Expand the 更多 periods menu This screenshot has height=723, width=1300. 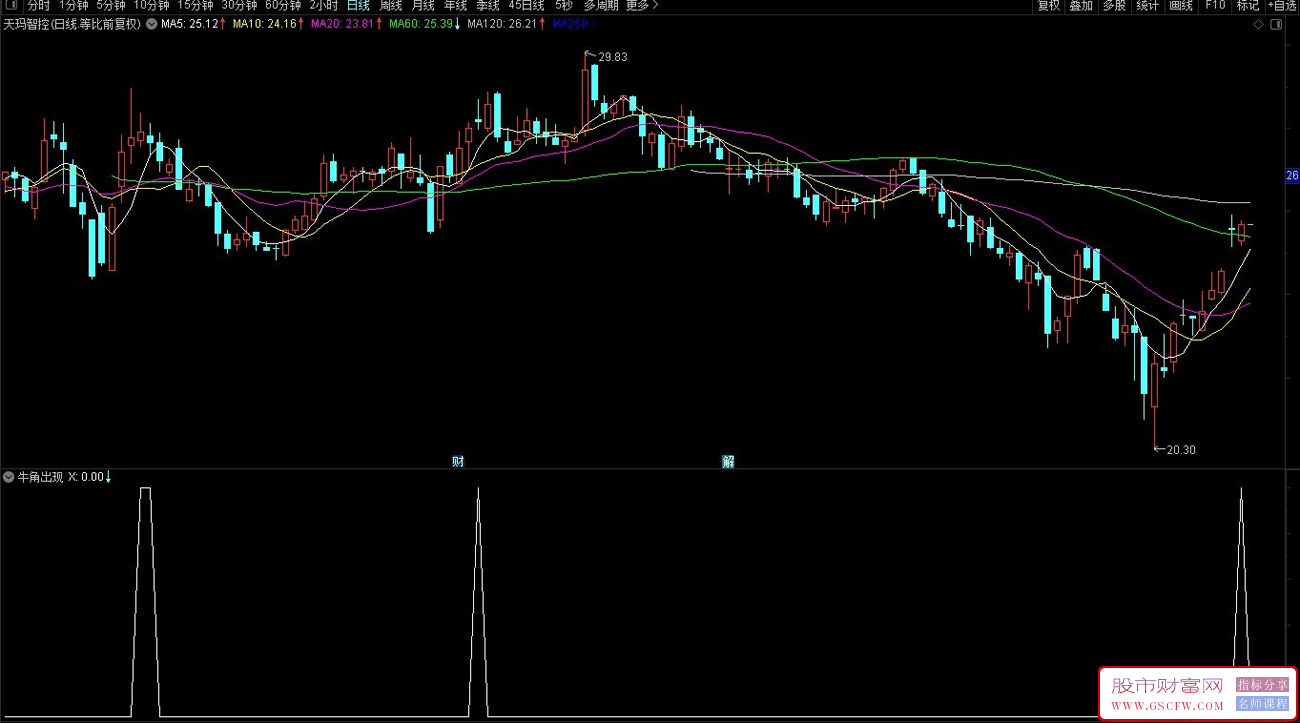click(642, 6)
